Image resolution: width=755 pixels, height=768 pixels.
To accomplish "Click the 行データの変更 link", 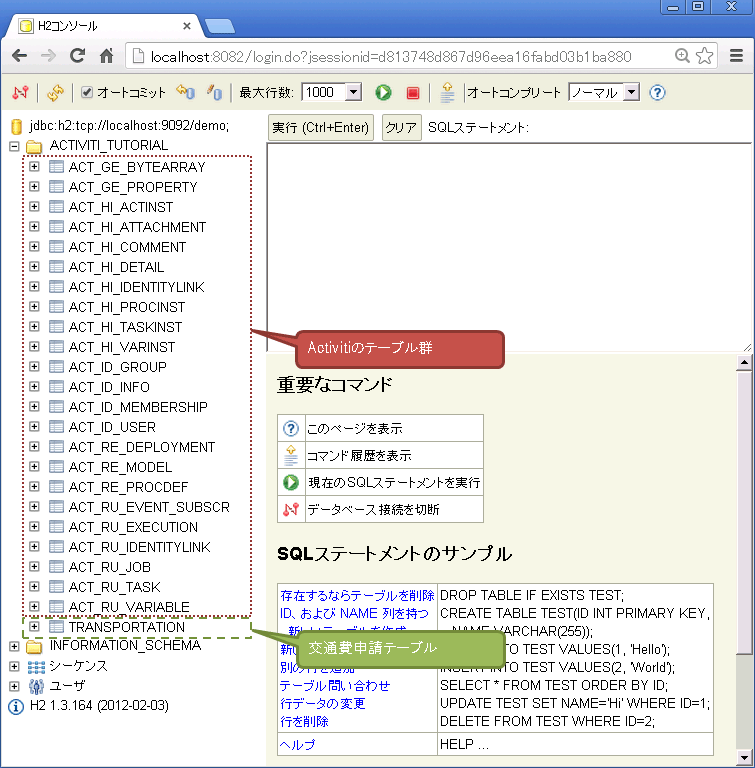I will click(323, 704).
